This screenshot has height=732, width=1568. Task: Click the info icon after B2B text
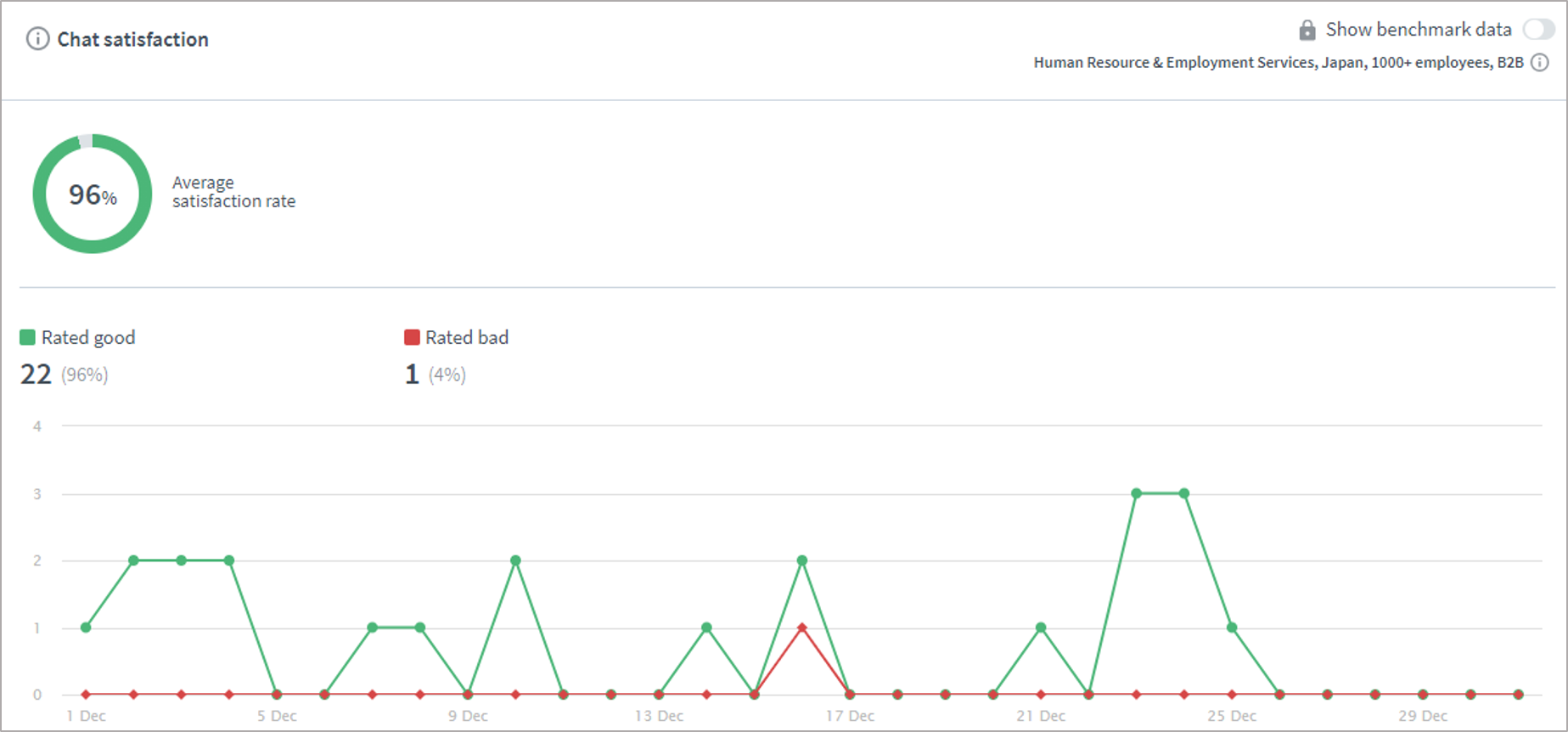click(x=1539, y=63)
